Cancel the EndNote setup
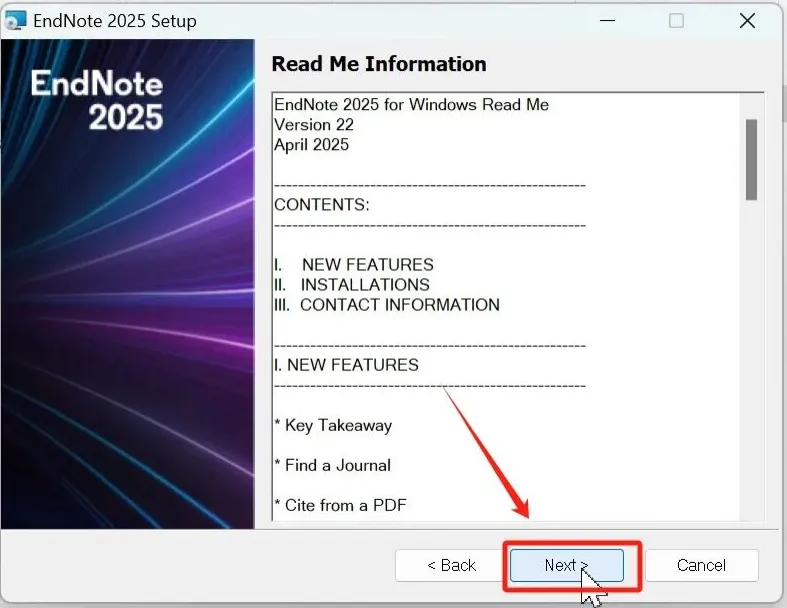The height and width of the screenshot is (608, 787). pyautogui.click(x=701, y=565)
